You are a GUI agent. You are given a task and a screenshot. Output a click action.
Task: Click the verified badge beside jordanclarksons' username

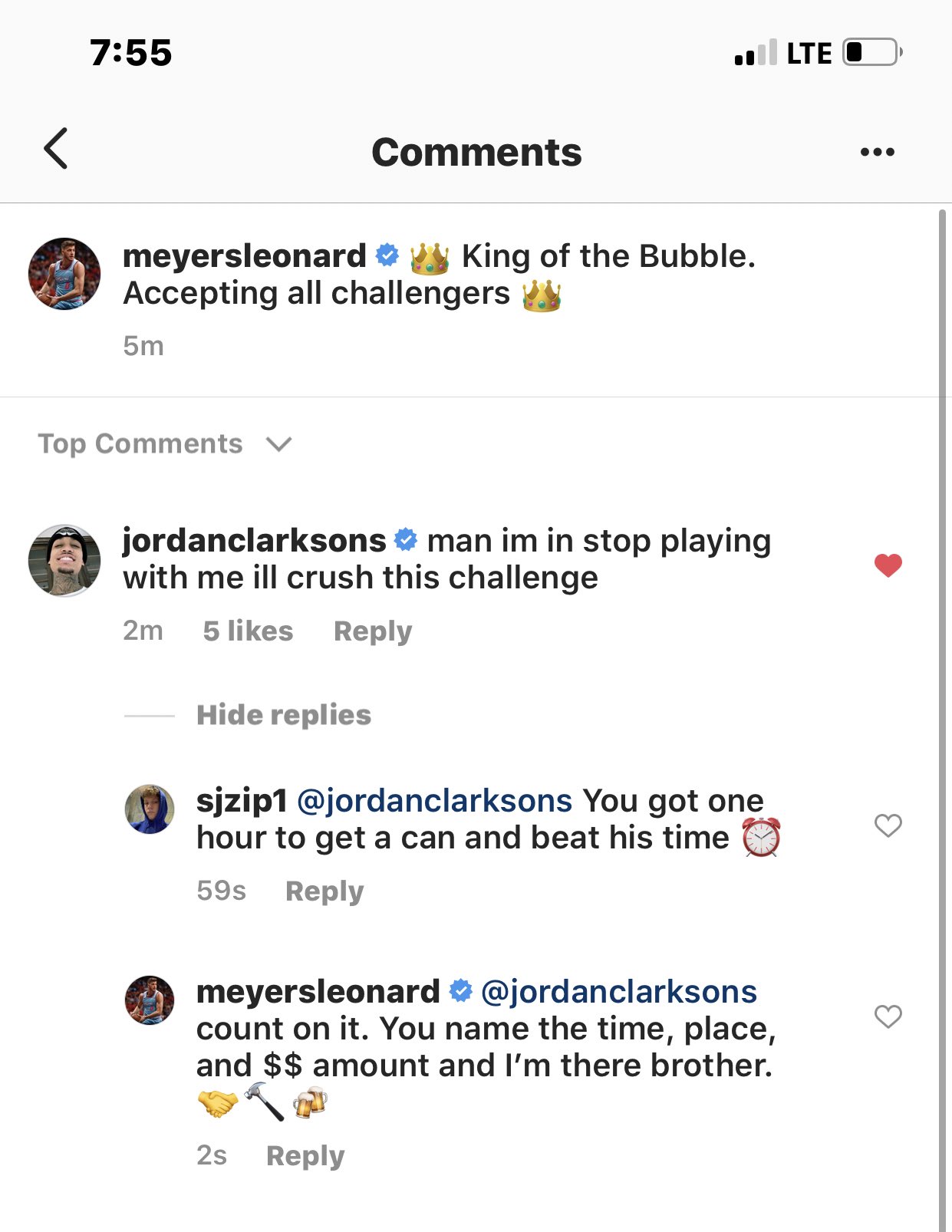406,540
